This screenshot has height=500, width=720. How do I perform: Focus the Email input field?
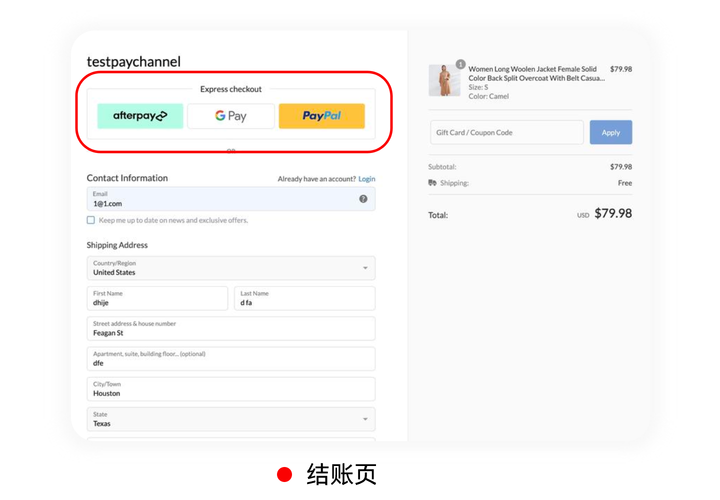(x=231, y=199)
